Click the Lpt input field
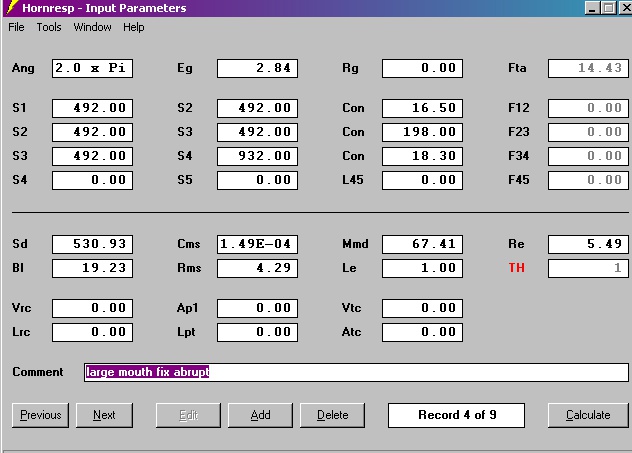 tap(258, 332)
